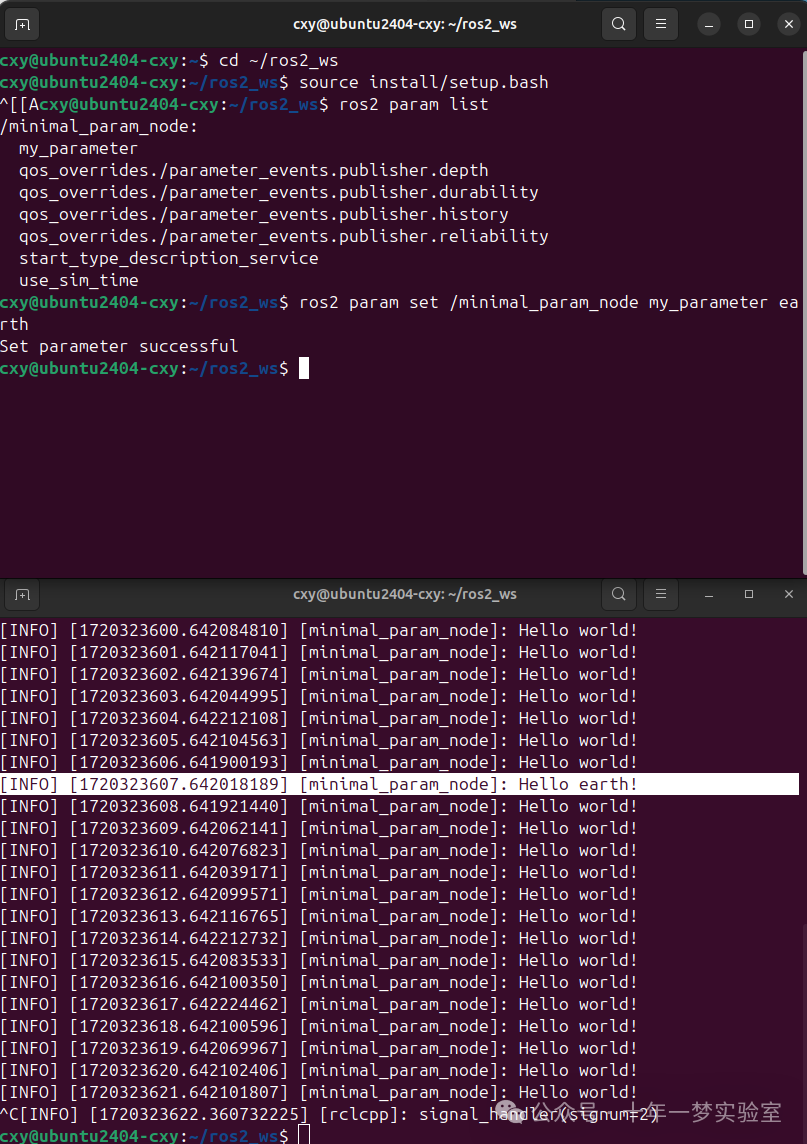Screen dimensions: 807x1144
Task: Open hamburger menu in bottom terminal
Action: coord(661,595)
